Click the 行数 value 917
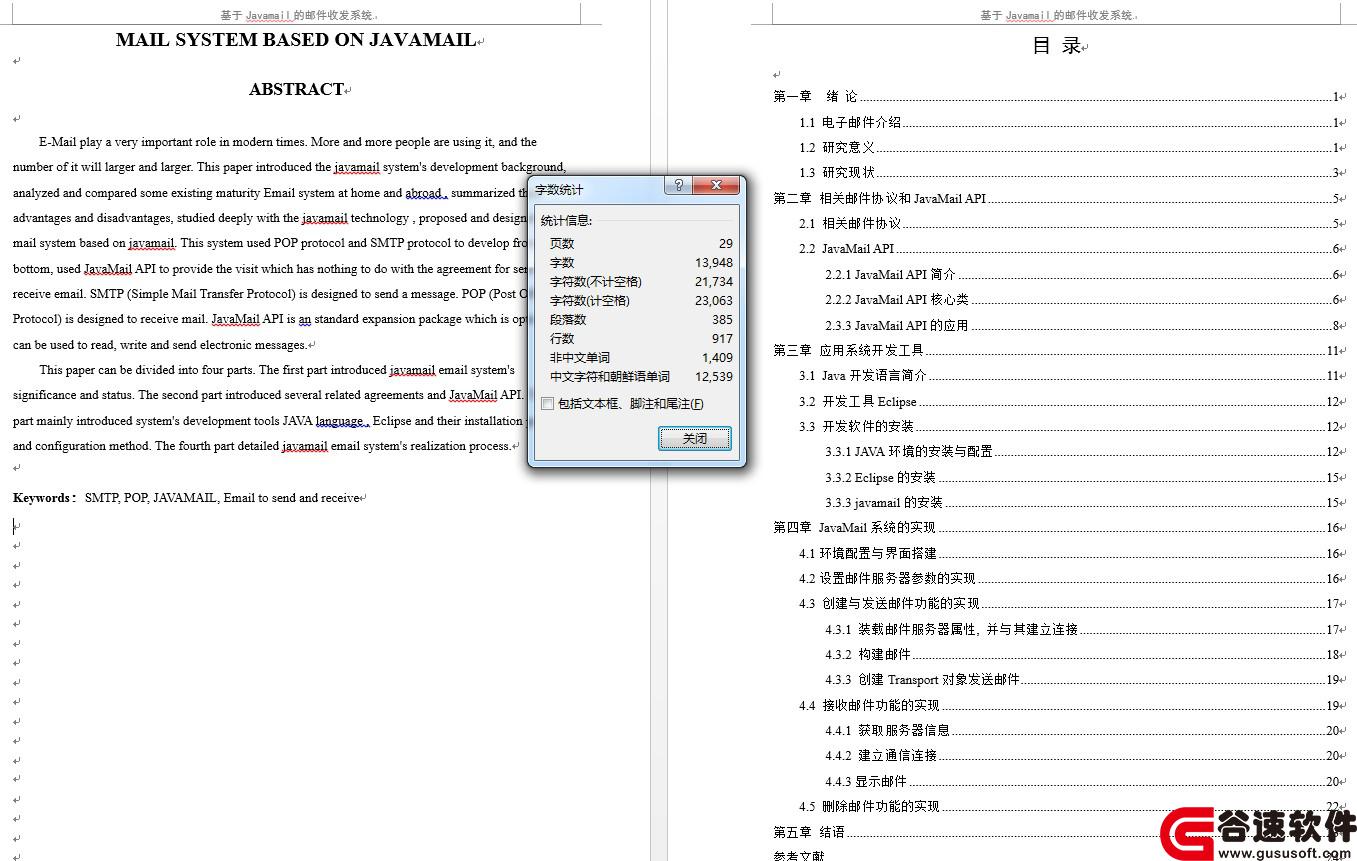 [722, 338]
